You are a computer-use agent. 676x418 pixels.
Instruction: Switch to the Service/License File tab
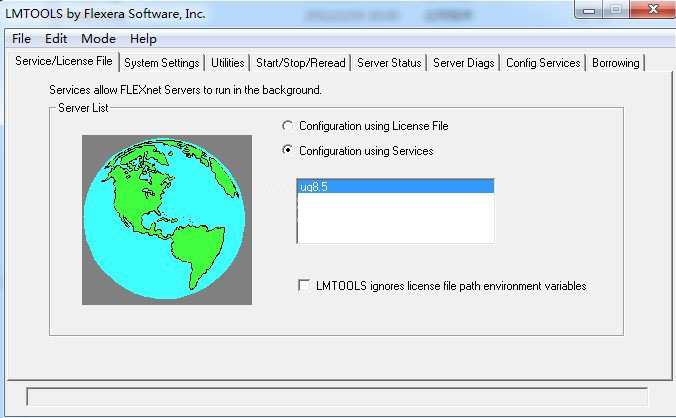click(x=64, y=61)
